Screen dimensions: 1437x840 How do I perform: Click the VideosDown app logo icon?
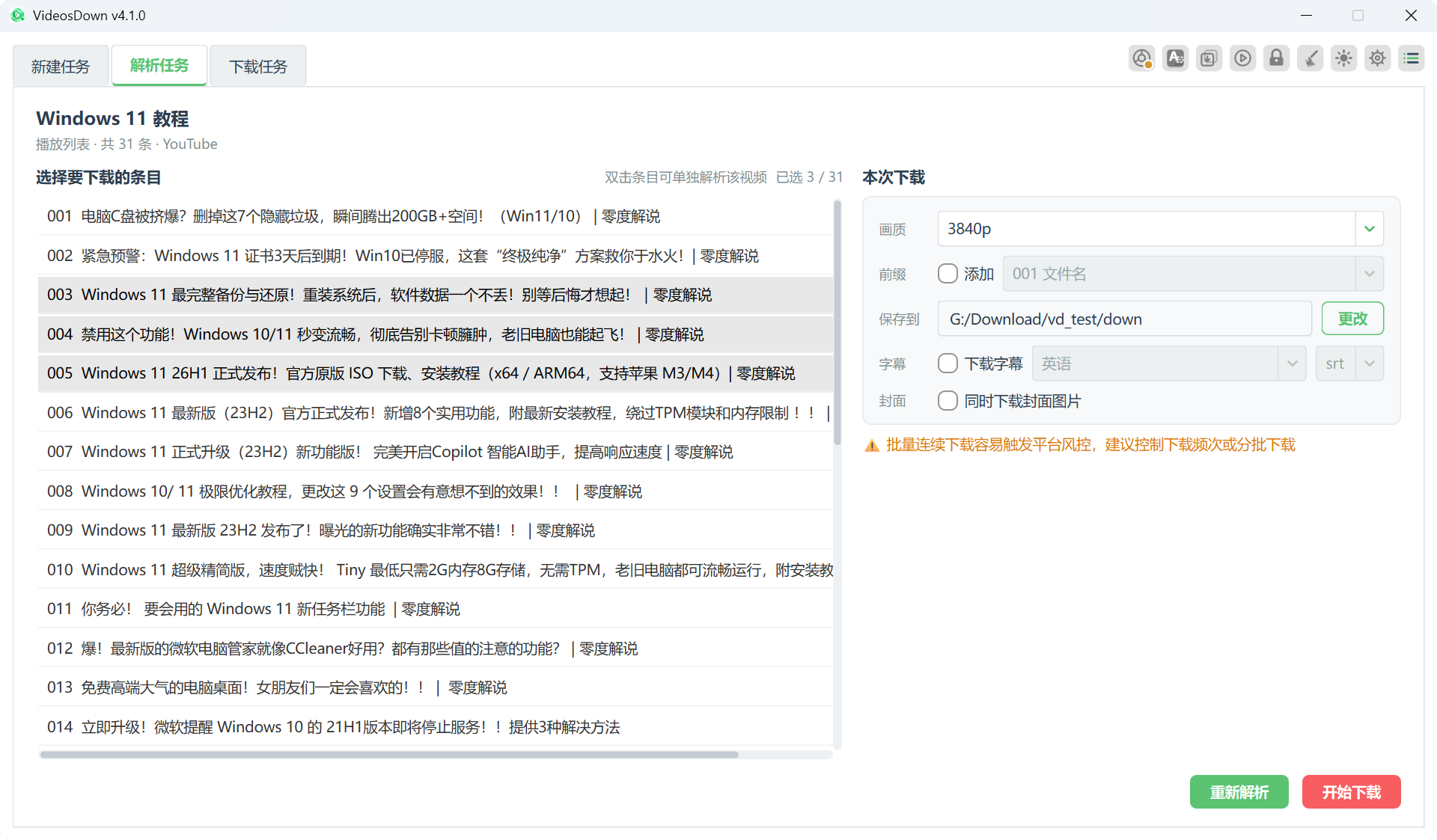click(x=17, y=15)
